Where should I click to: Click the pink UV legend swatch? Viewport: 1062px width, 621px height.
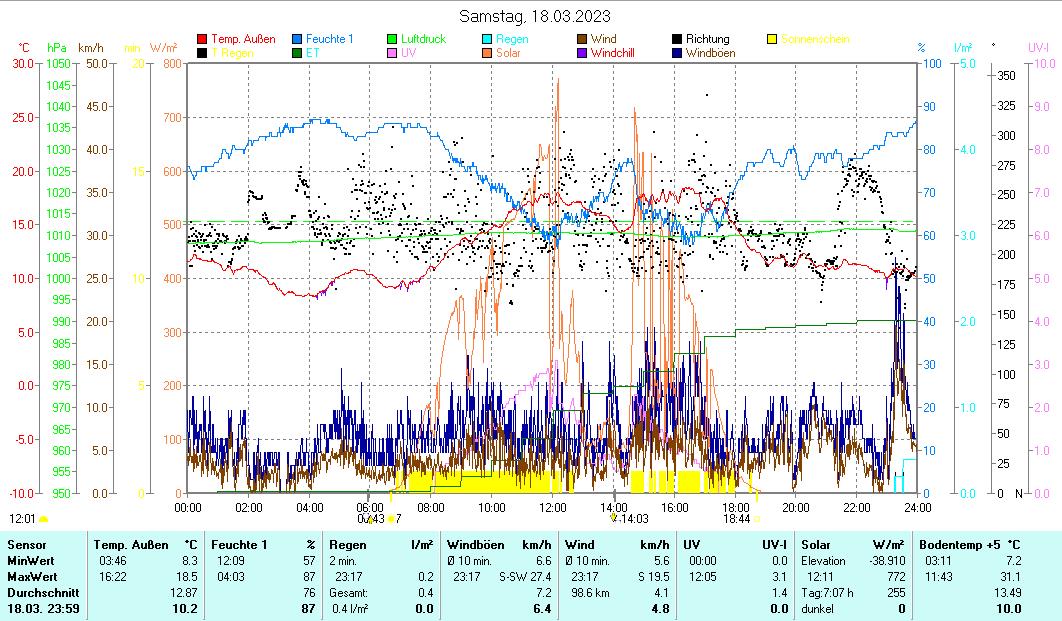tap(391, 53)
